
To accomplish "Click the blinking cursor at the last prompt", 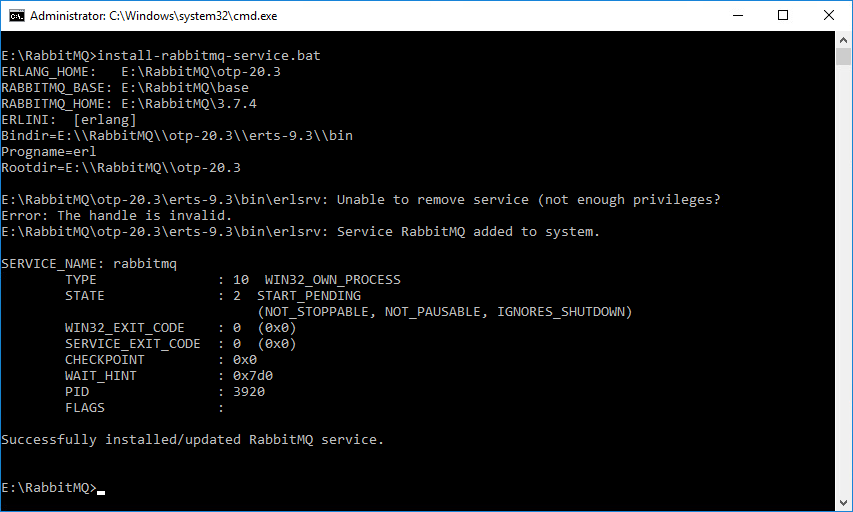I will tap(101, 489).
